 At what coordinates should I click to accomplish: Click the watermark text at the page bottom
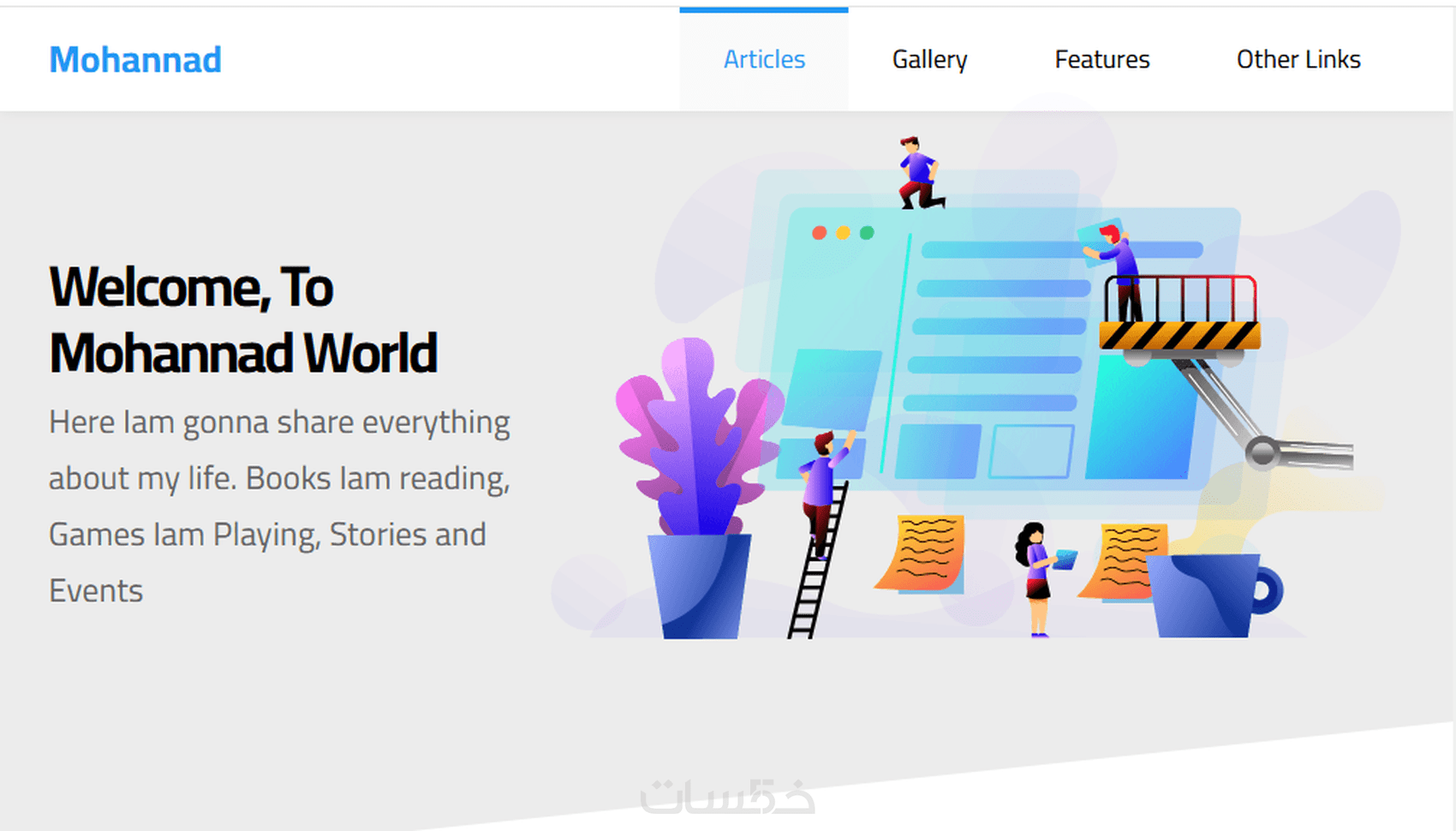coord(728,797)
